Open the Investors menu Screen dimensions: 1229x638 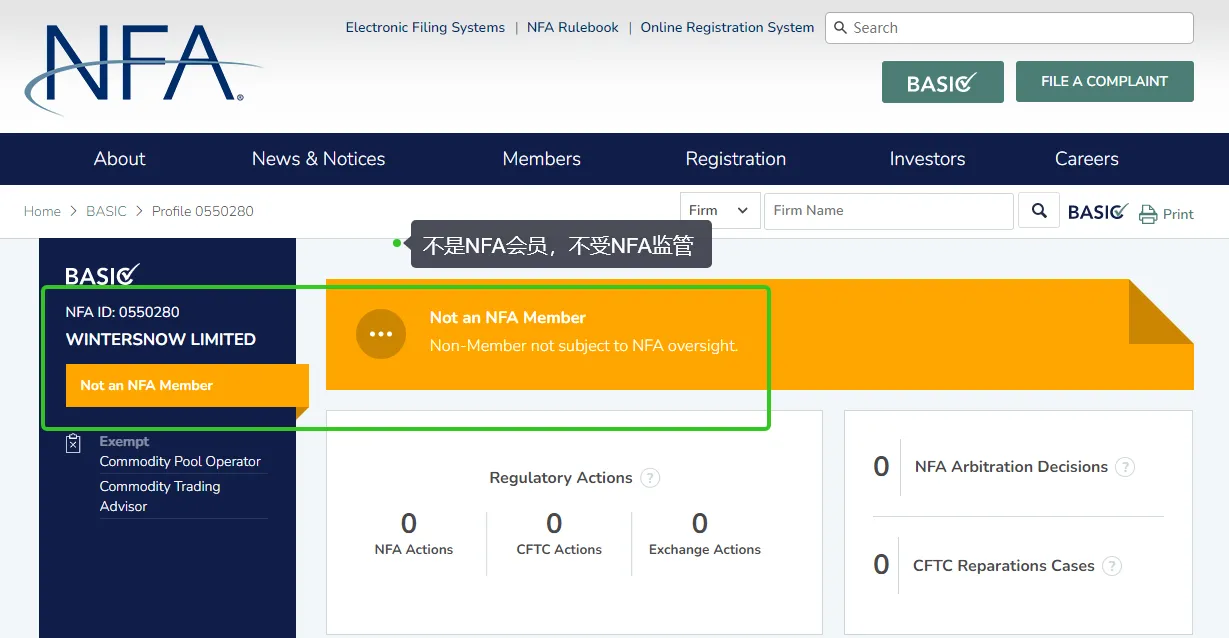[x=927, y=159]
